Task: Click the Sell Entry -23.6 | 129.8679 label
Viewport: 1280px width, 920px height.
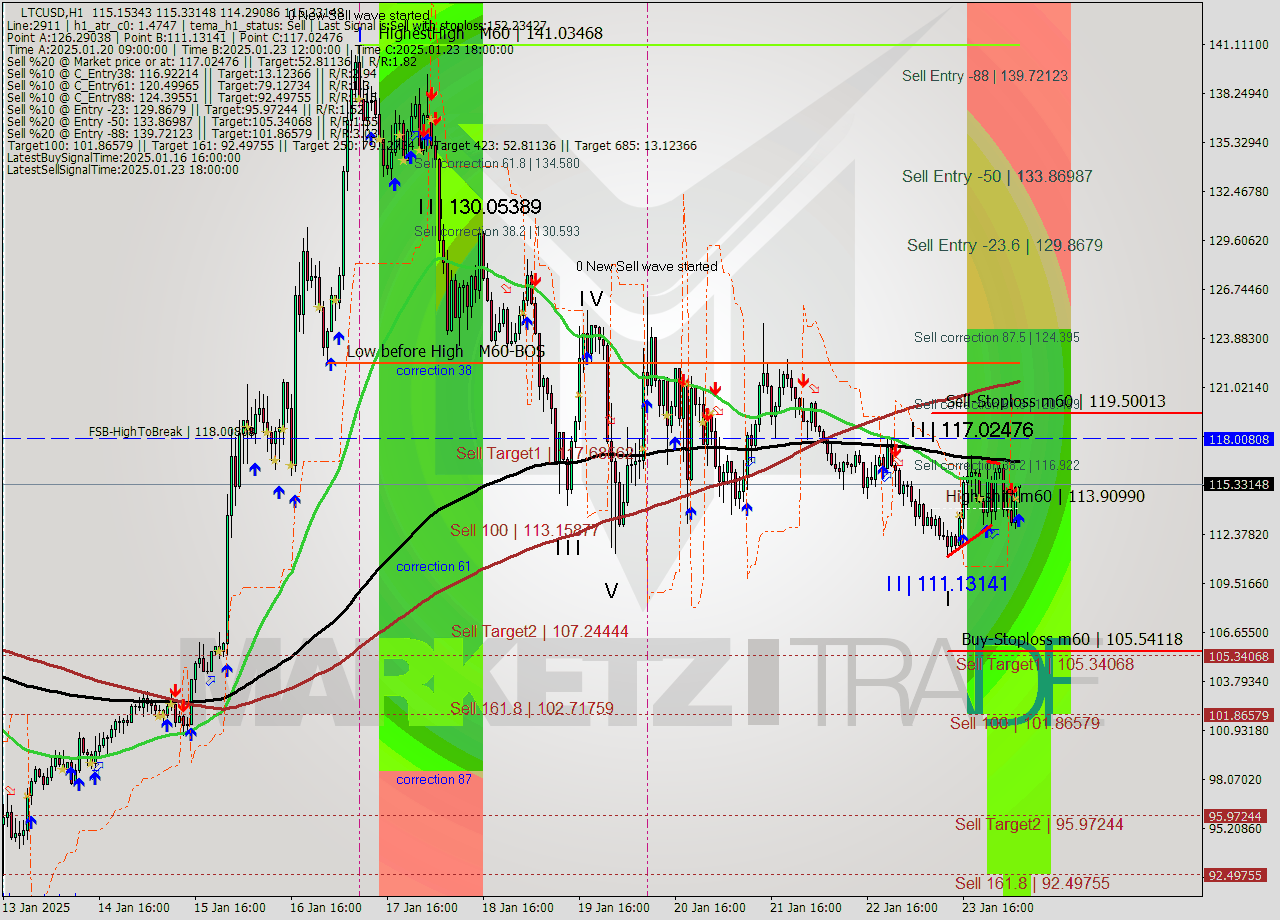Action: [1005, 245]
